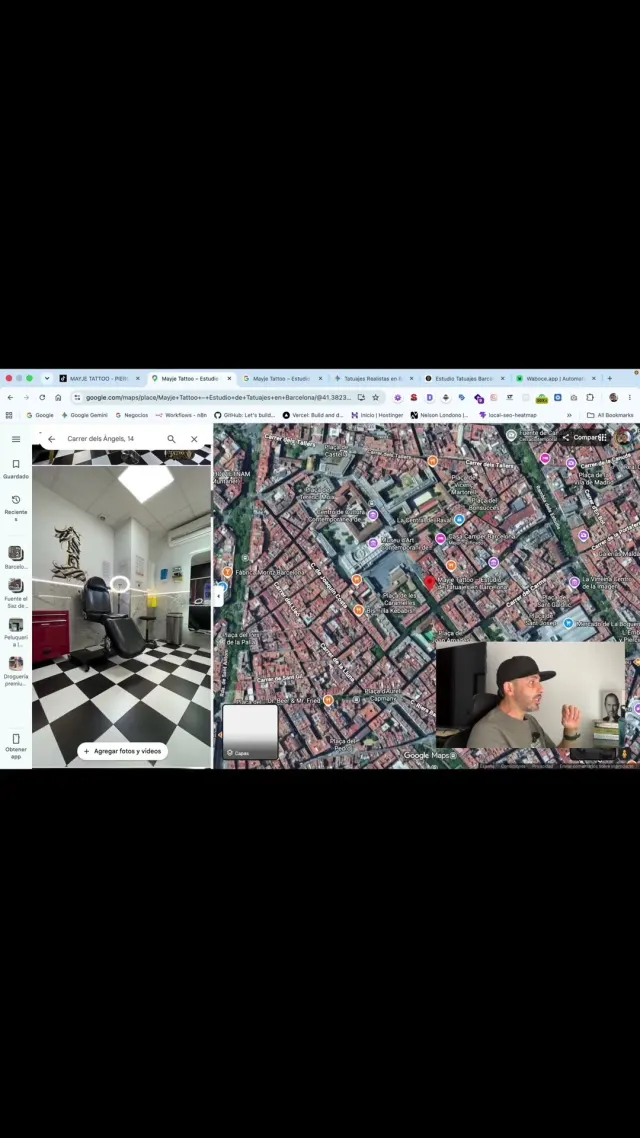
Task: Switch to Mayje Tattoo Google search tab
Action: point(282,378)
